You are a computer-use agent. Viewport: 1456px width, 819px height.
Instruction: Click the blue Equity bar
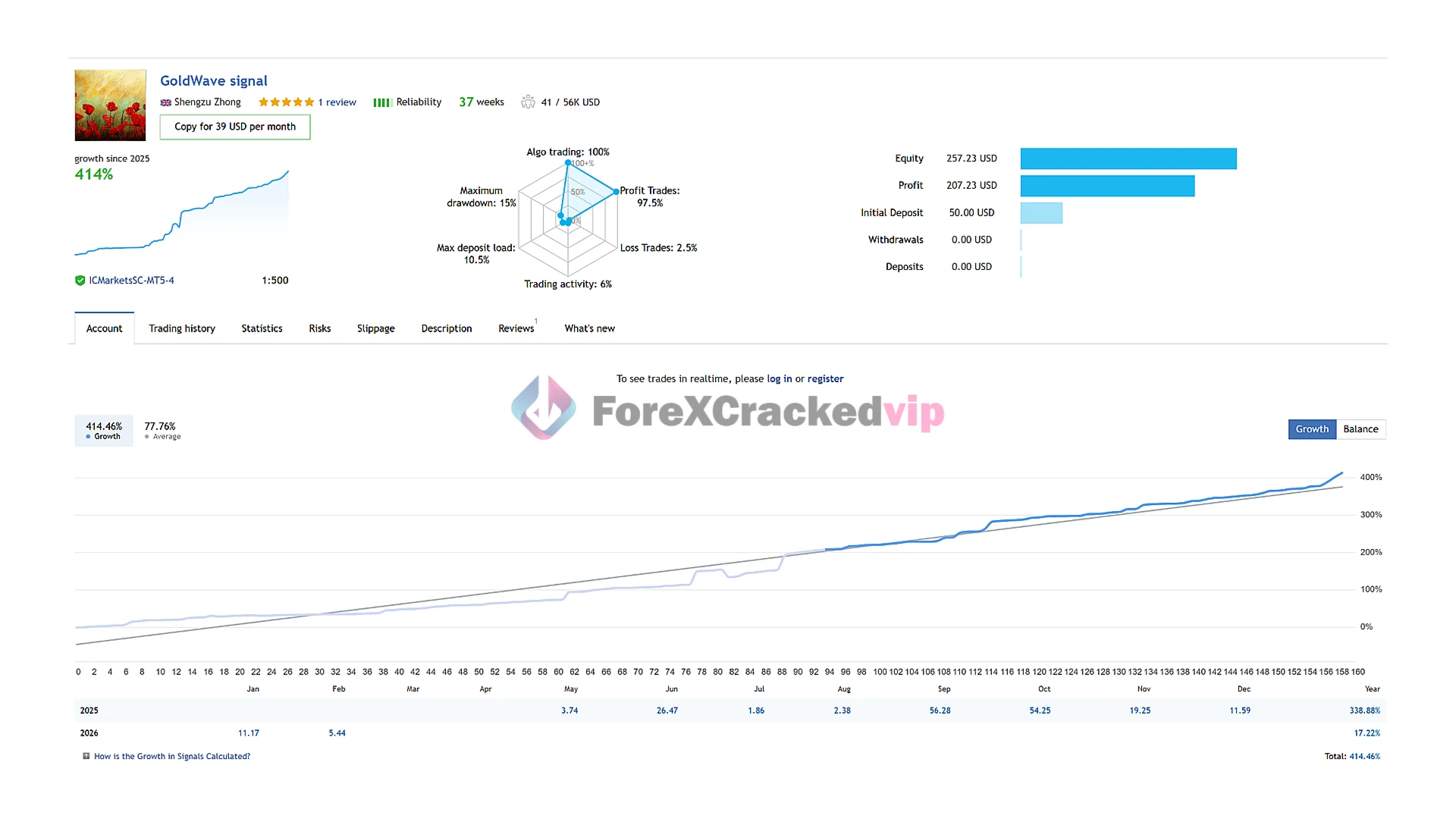point(1128,158)
